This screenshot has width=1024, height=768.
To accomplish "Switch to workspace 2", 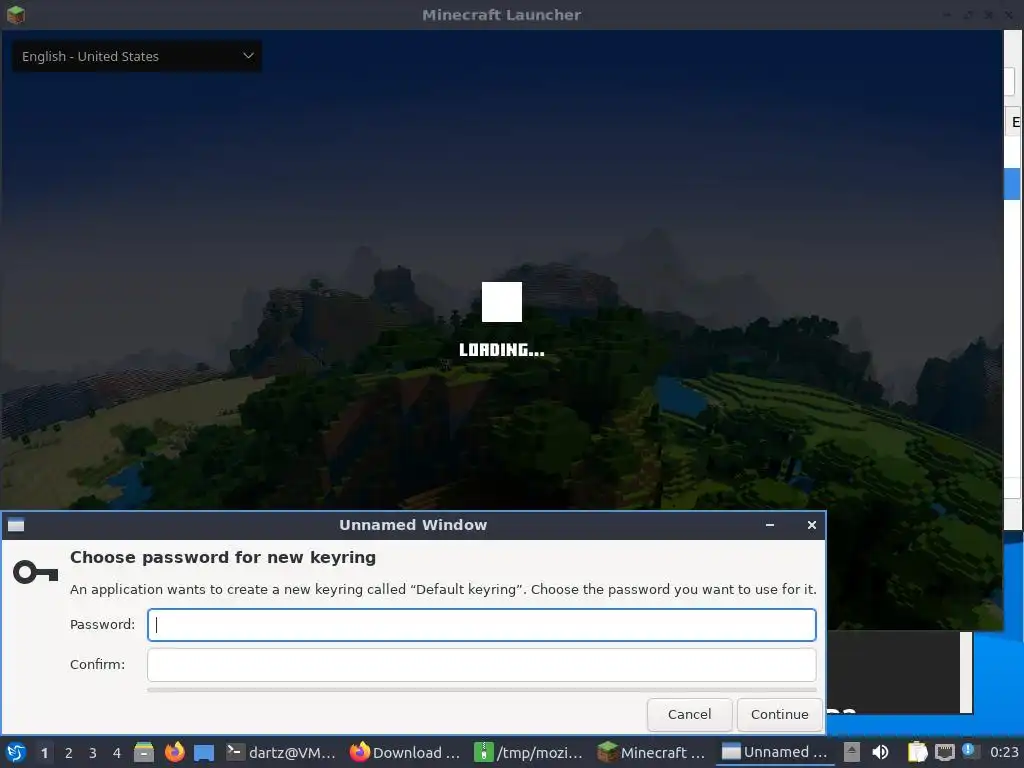I will (69, 753).
